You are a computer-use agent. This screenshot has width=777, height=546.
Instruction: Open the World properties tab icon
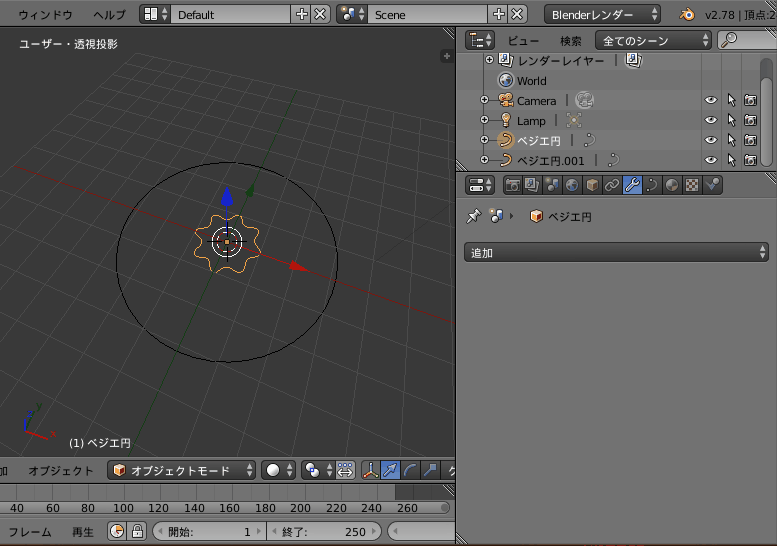click(572, 185)
